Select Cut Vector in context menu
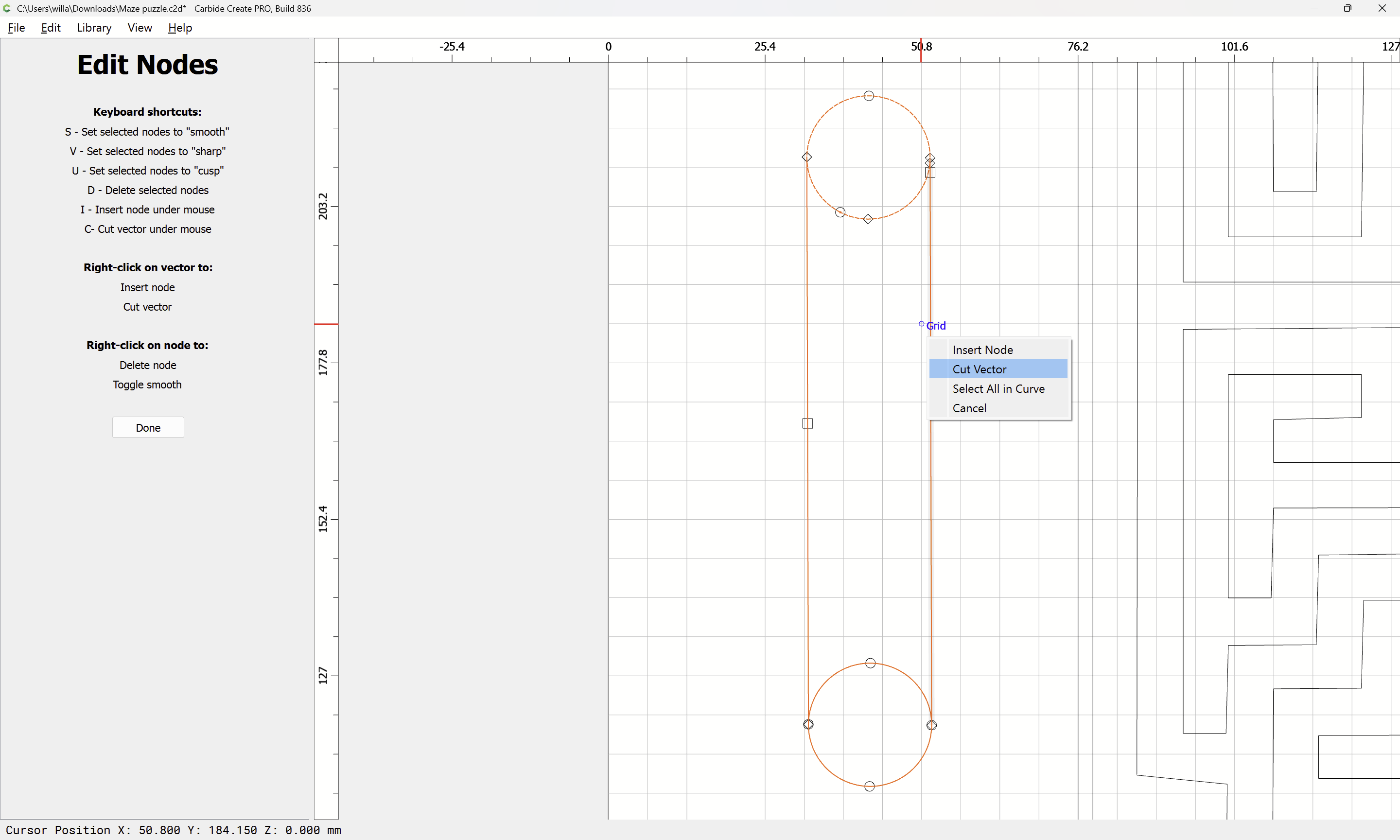Screen dimensions: 1400x840 pyautogui.click(x=979, y=369)
